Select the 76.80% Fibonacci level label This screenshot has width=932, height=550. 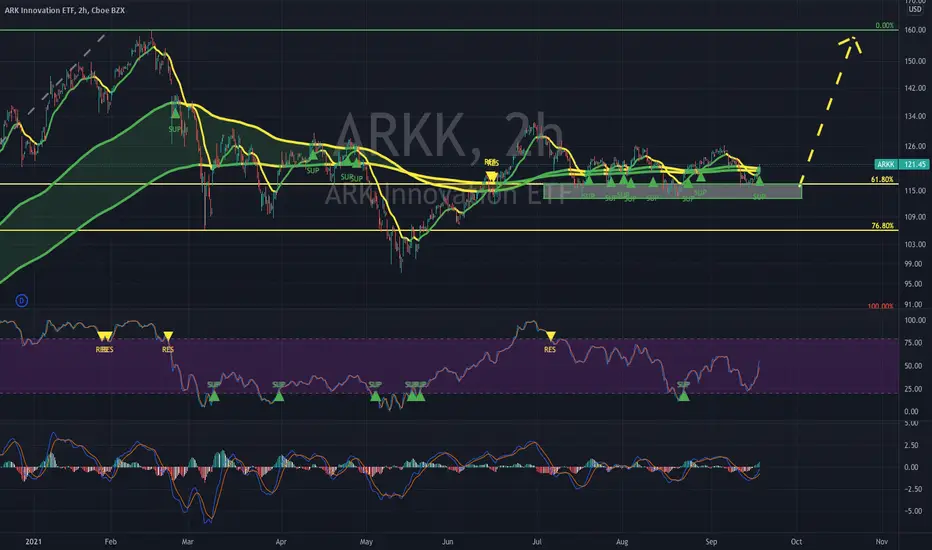point(882,226)
